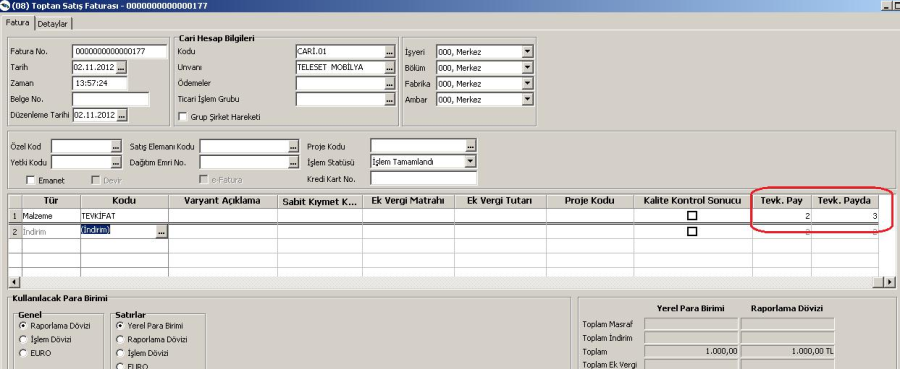Screen dimensions: 900x369
Task: Click the Tür column header
Action: [51, 201]
